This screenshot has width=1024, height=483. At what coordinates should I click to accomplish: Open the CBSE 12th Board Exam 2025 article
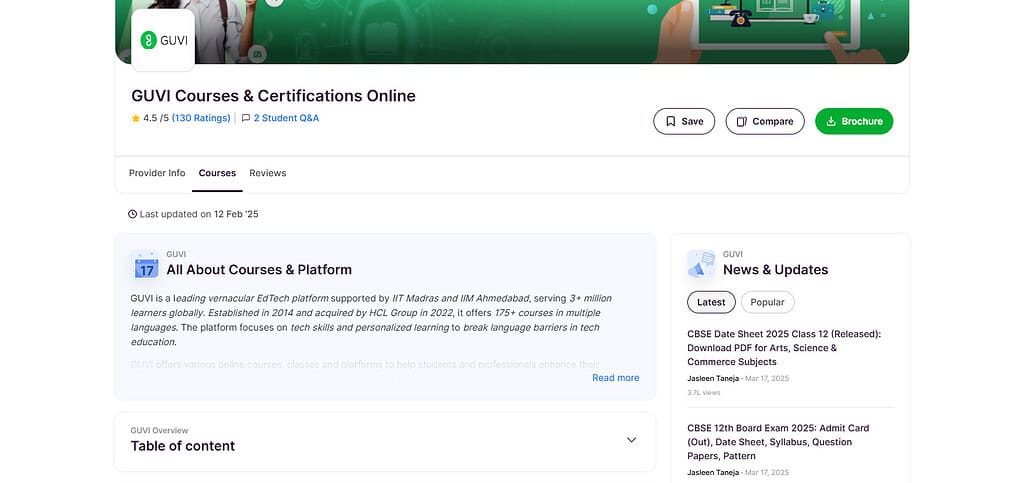coord(778,442)
